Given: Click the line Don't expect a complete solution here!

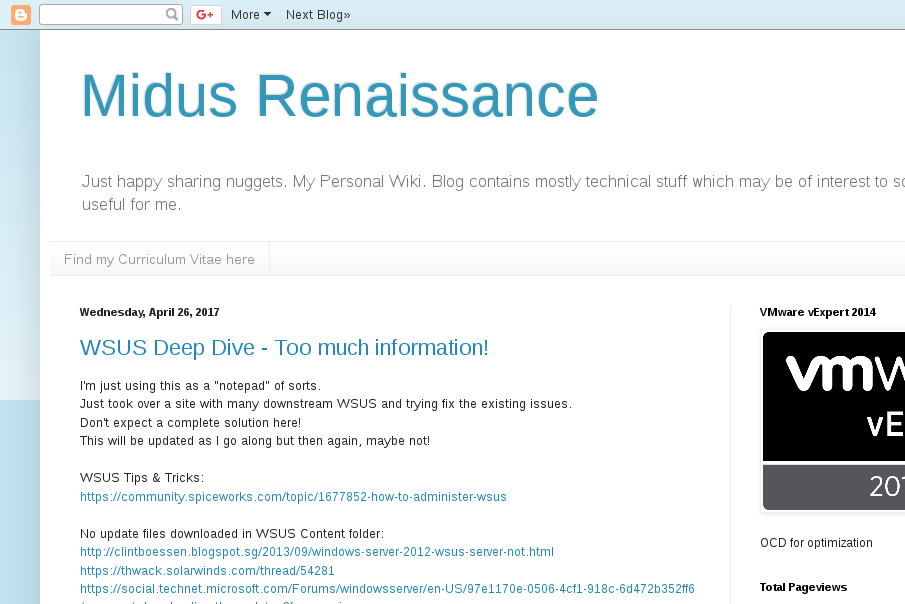Looking at the screenshot, I should coord(190,423).
